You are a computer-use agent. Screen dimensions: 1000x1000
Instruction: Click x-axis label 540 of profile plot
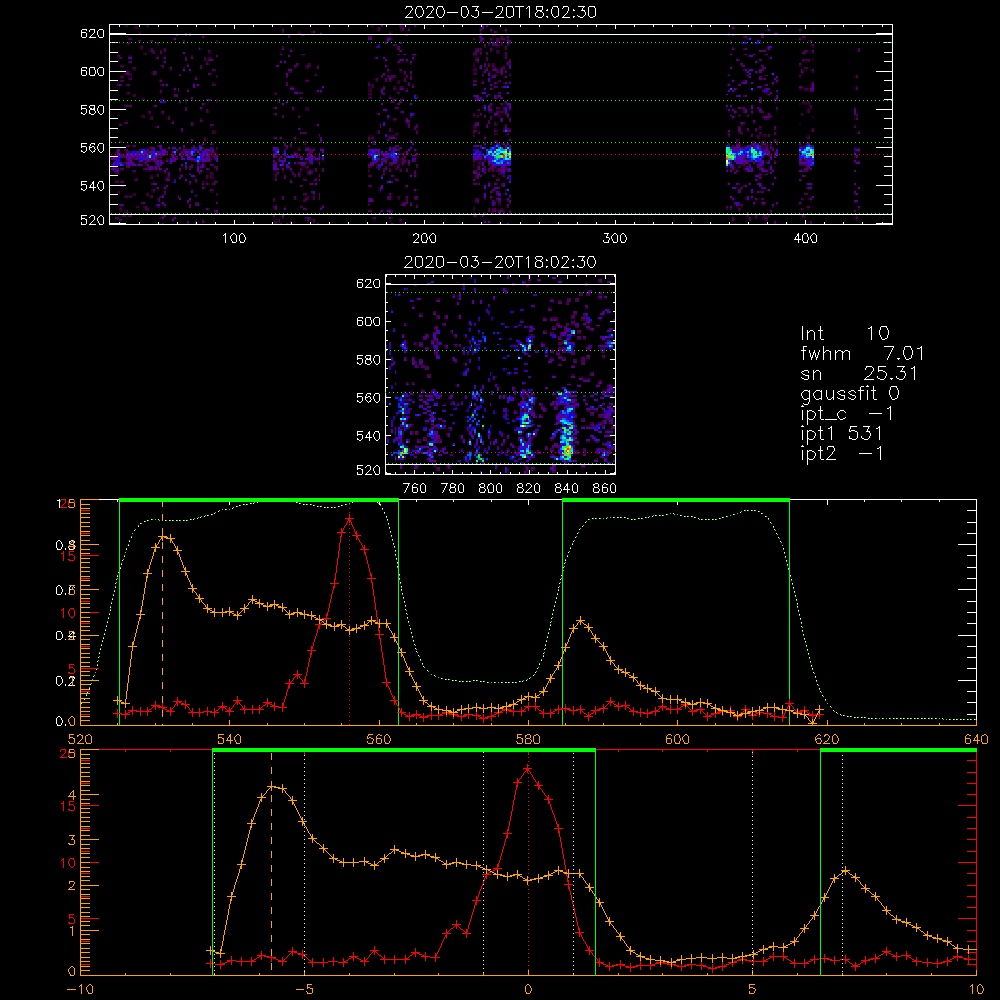click(230, 739)
